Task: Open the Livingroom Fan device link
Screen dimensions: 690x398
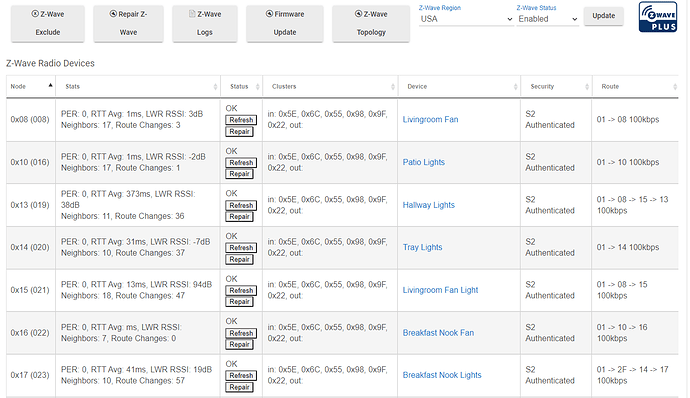Action: [430, 119]
